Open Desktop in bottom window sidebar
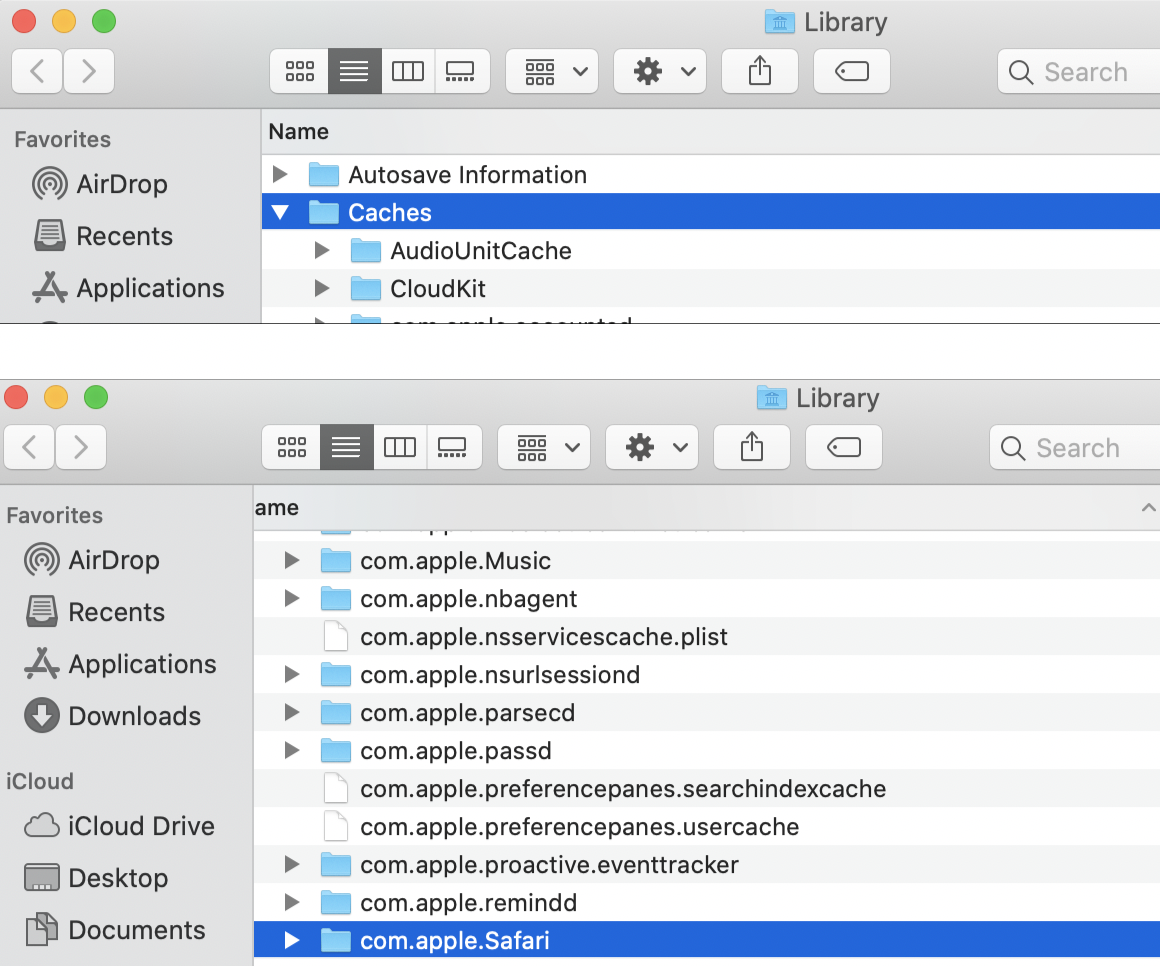This screenshot has height=966, width=1160. point(96,878)
